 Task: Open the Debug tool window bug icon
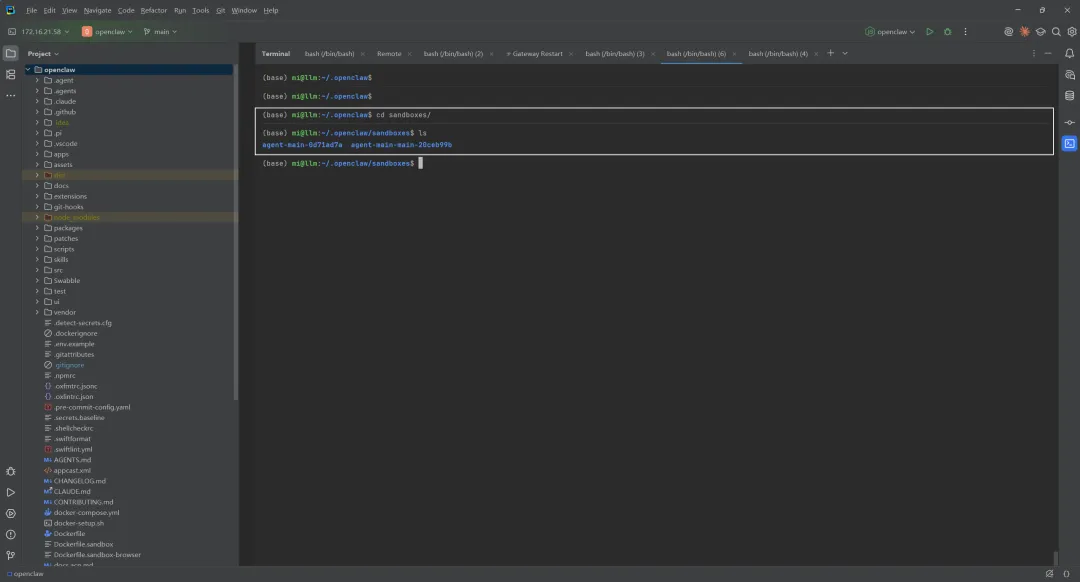10,472
